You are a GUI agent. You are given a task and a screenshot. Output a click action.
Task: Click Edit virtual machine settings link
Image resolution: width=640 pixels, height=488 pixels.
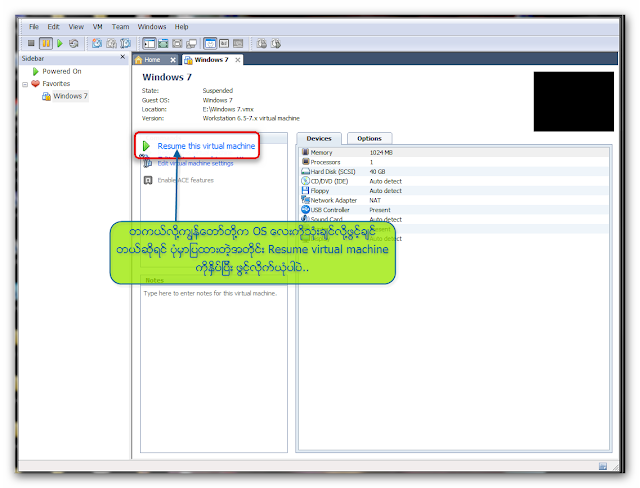point(196,164)
